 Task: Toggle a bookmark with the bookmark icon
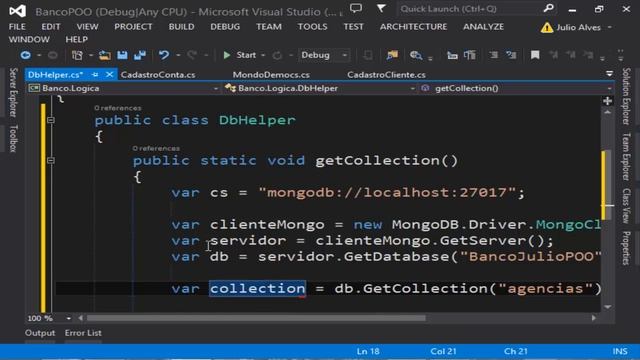(535, 55)
